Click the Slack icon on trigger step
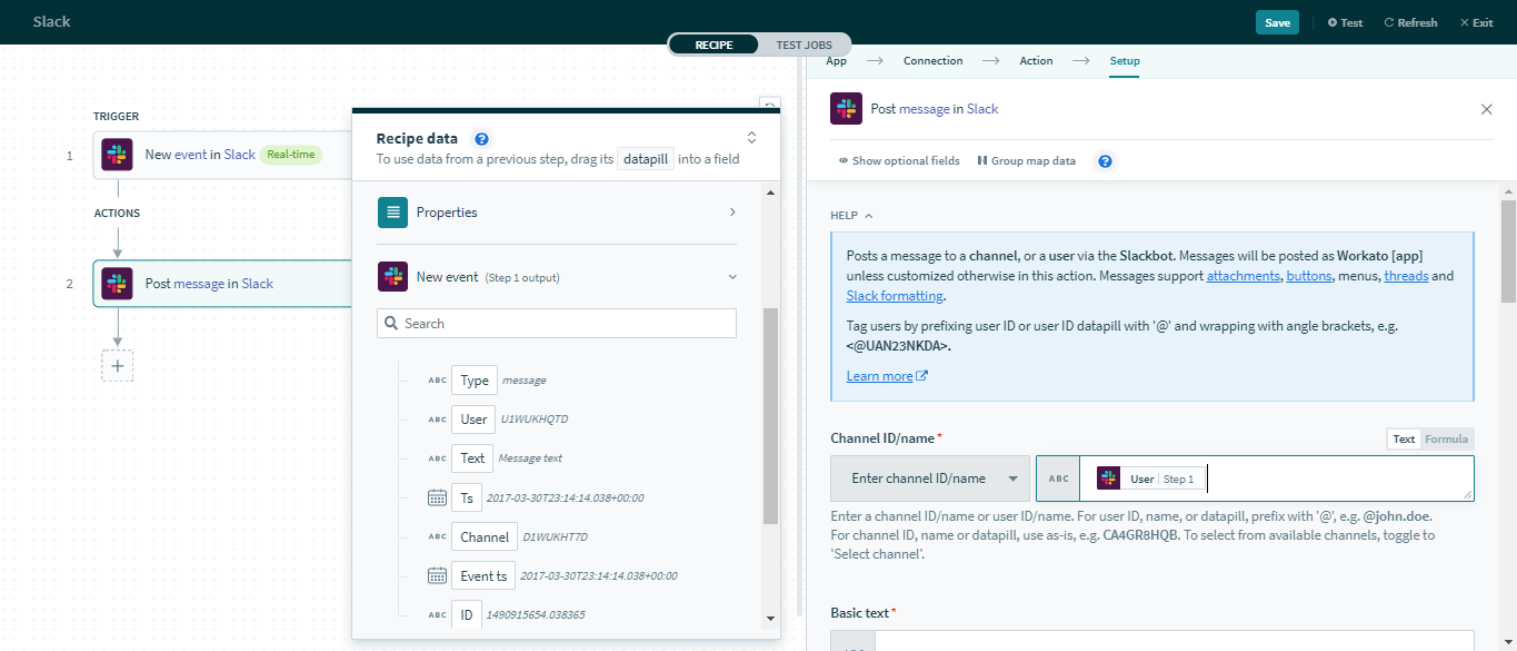The height and width of the screenshot is (651, 1517). [x=118, y=155]
